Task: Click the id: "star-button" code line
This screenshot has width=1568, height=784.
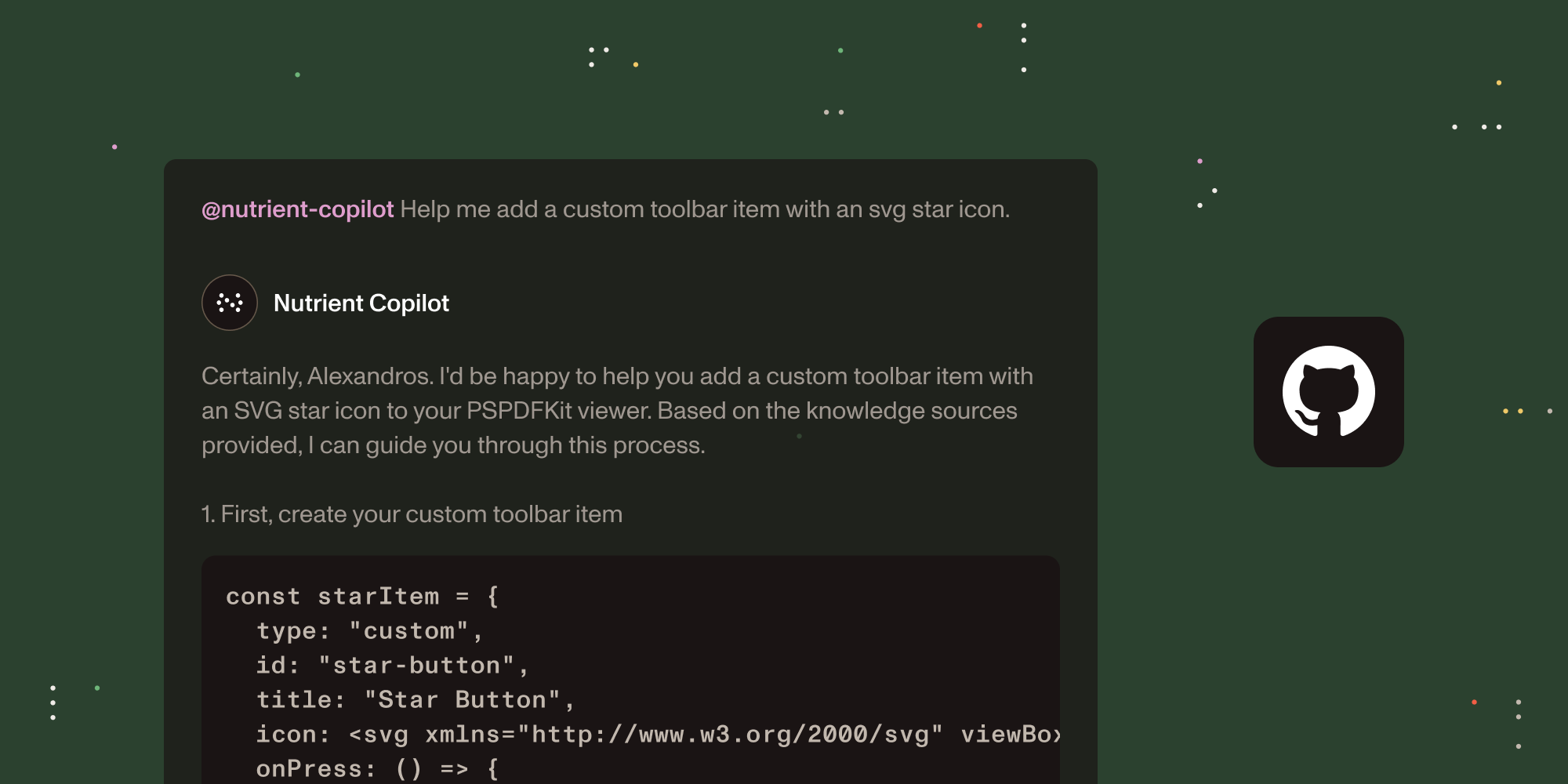Action: (x=392, y=666)
